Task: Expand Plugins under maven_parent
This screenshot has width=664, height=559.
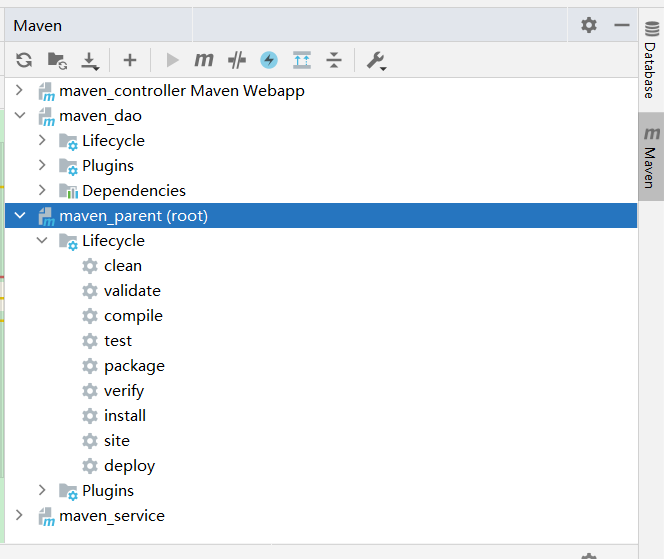Action: point(42,490)
